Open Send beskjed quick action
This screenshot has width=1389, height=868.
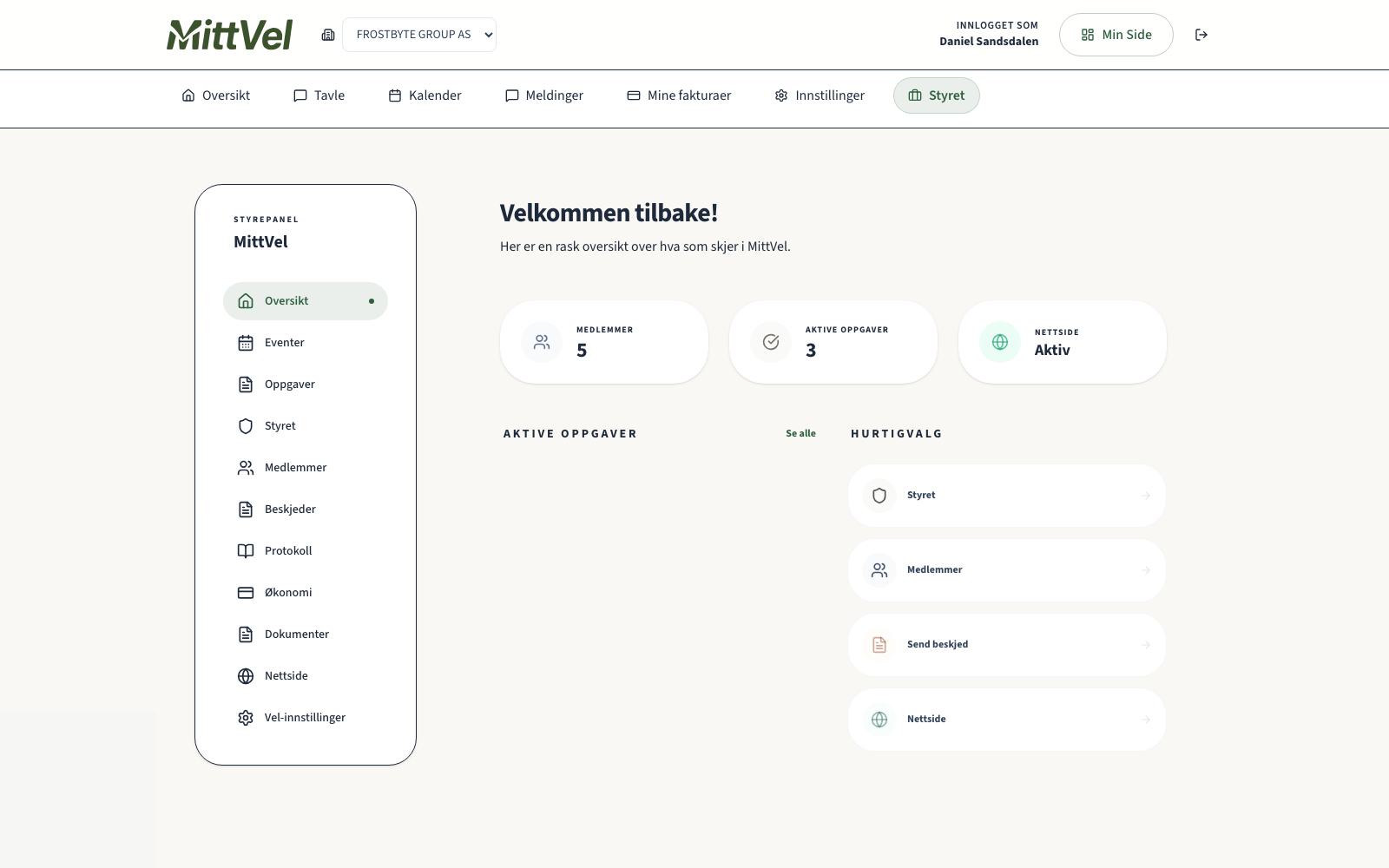(x=1006, y=645)
